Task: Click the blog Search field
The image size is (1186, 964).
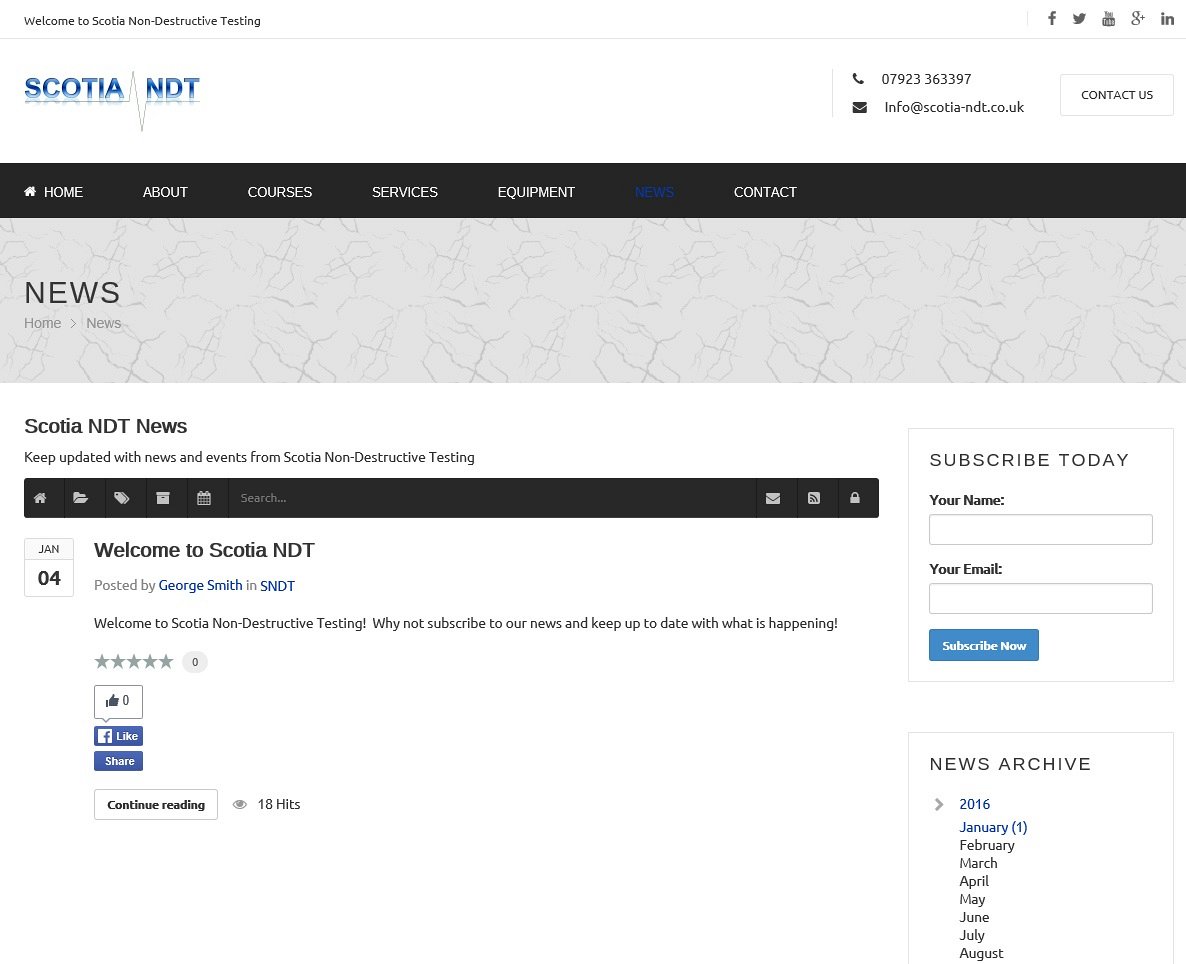Action: [490, 498]
